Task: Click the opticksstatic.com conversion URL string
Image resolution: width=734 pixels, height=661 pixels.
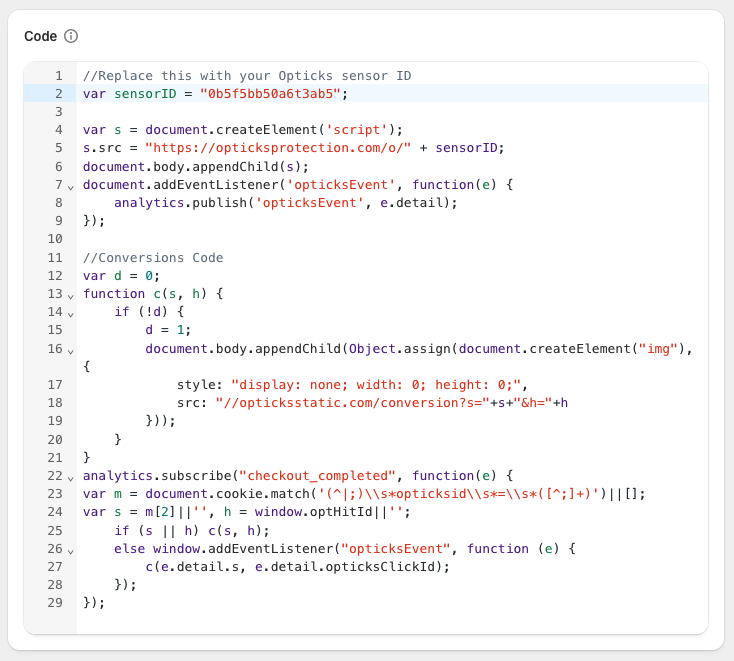Action: coord(352,403)
